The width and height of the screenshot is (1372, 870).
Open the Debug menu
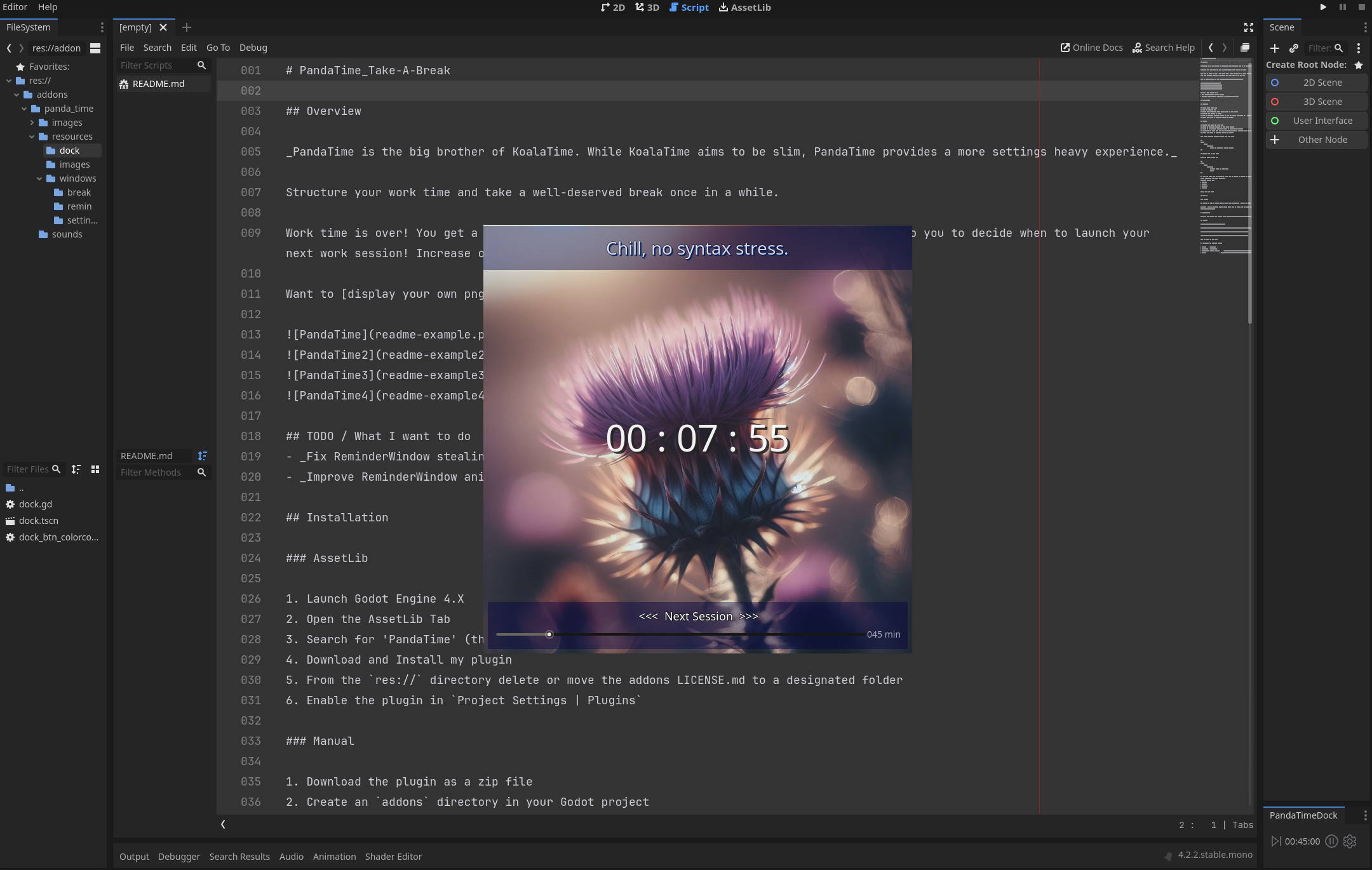point(253,48)
